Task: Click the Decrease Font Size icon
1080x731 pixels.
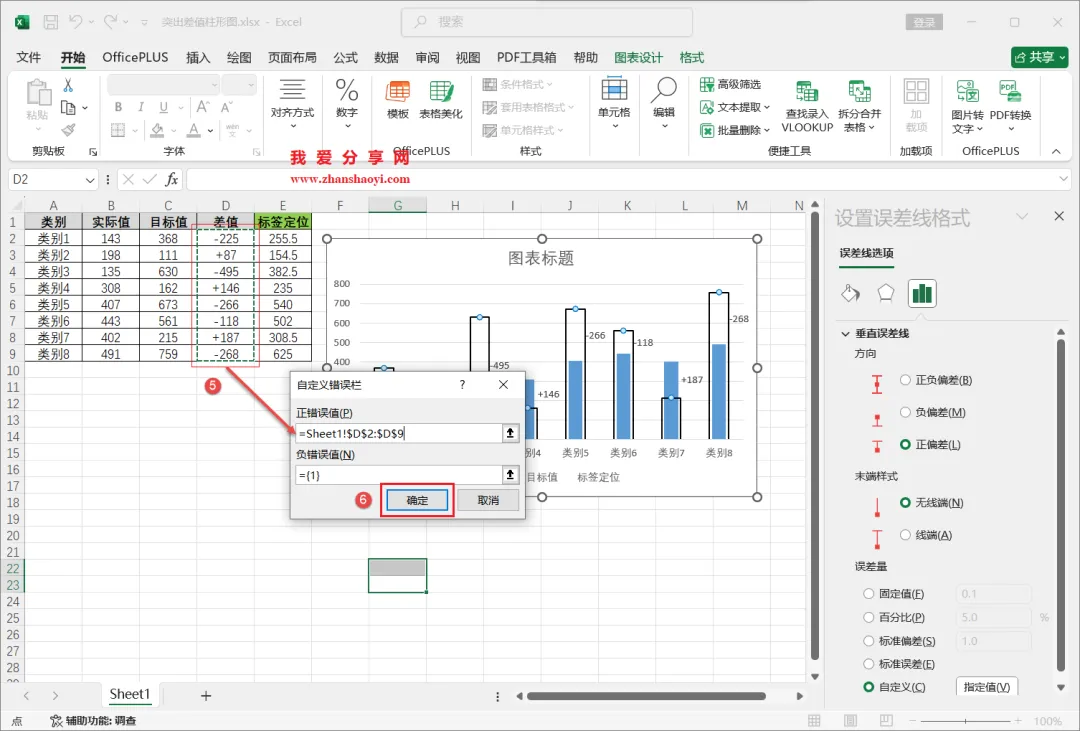Action: (x=227, y=107)
